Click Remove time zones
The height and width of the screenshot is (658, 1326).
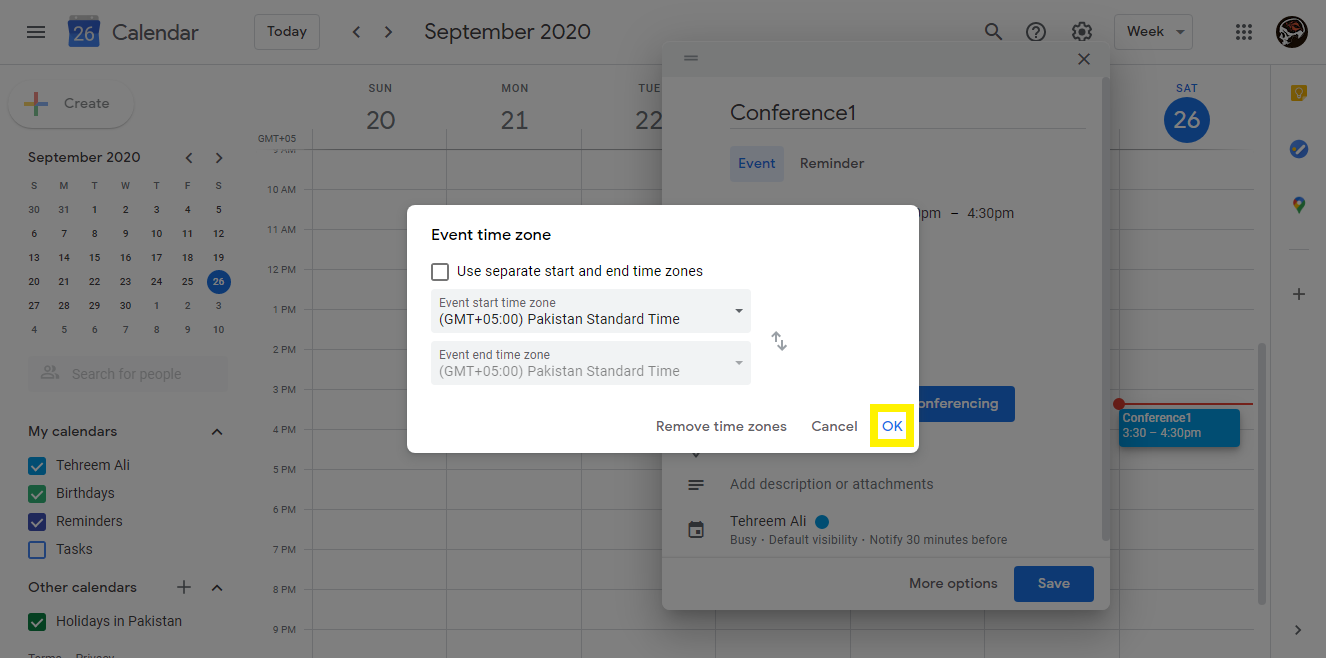[721, 426]
